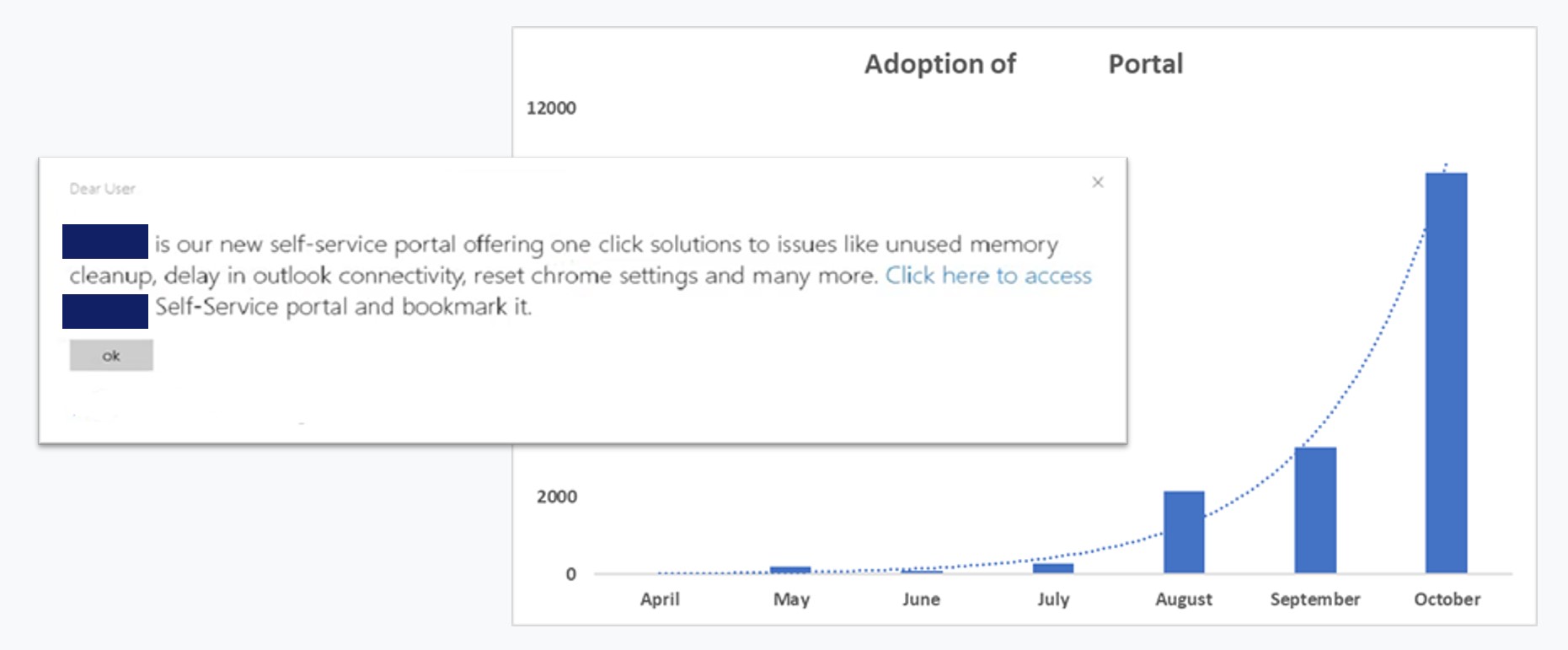The image size is (1568, 650).
Task: Click the small July bar
Action: coord(1052,568)
